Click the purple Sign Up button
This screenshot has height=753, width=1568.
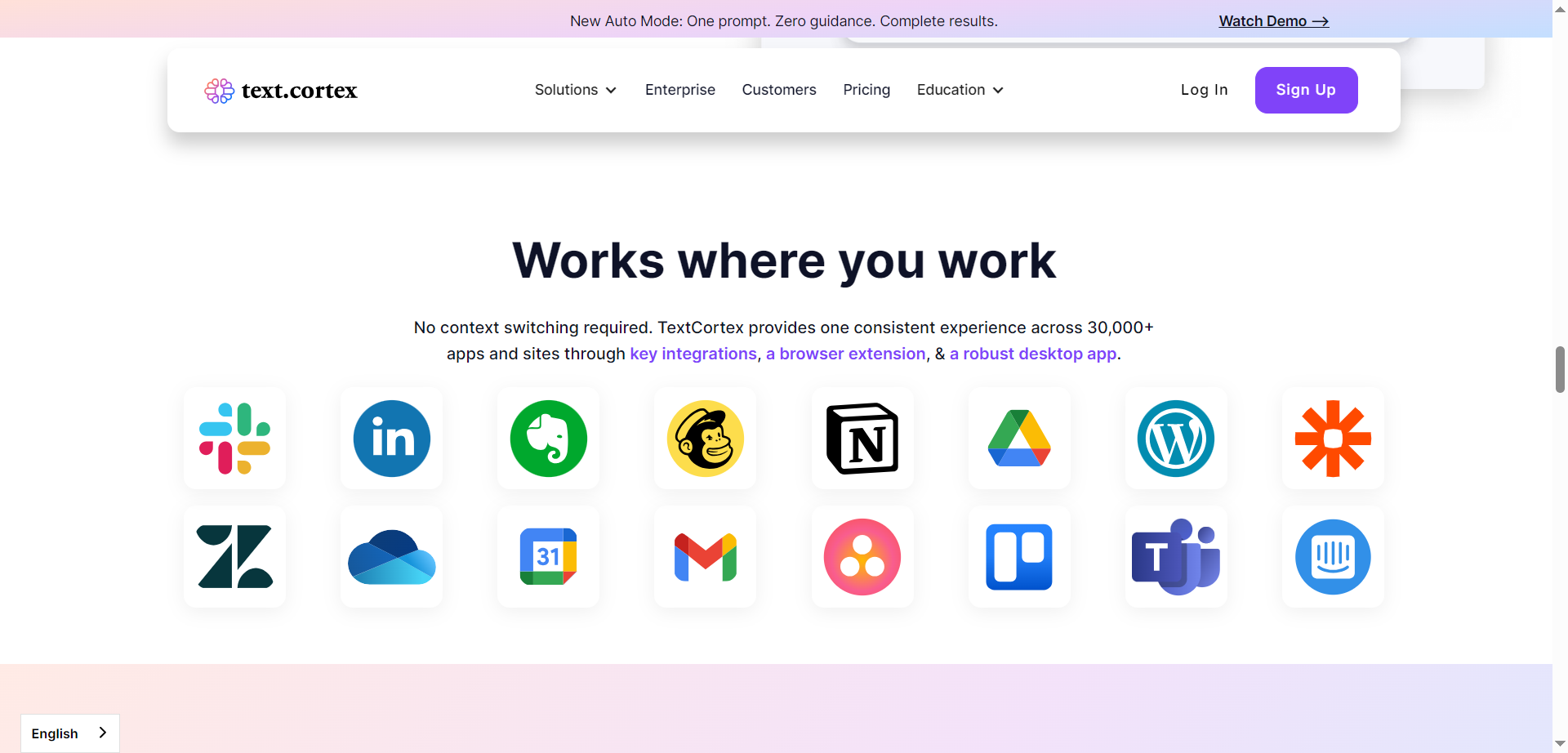pyautogui.click(x=1306, y=90)
